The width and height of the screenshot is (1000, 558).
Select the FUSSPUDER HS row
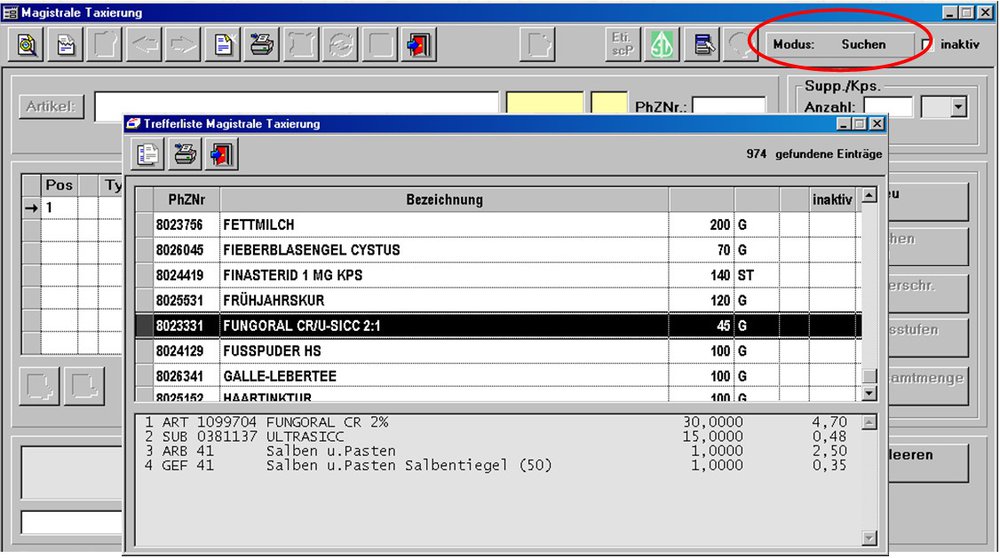coord(498,351)
